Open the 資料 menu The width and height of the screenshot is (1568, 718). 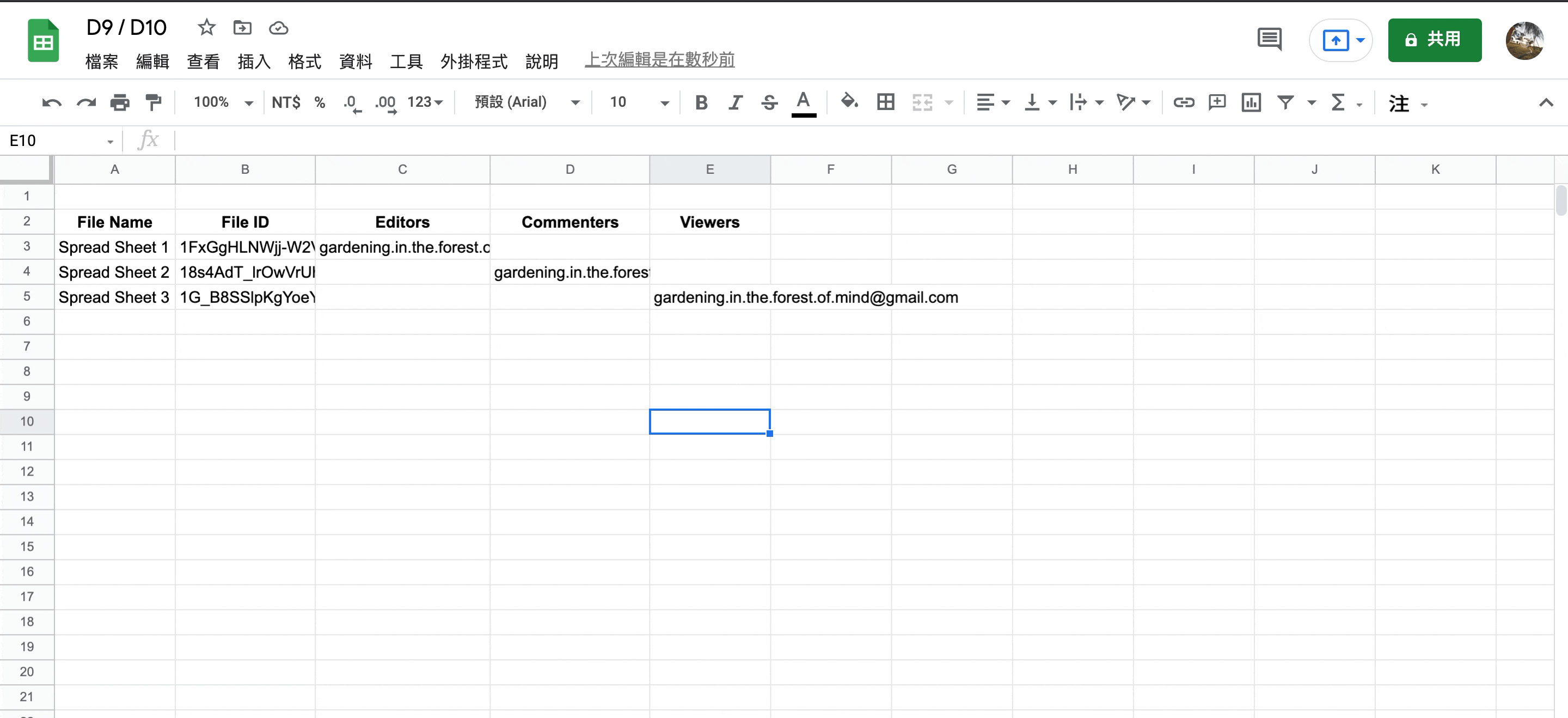click(356, 62)
